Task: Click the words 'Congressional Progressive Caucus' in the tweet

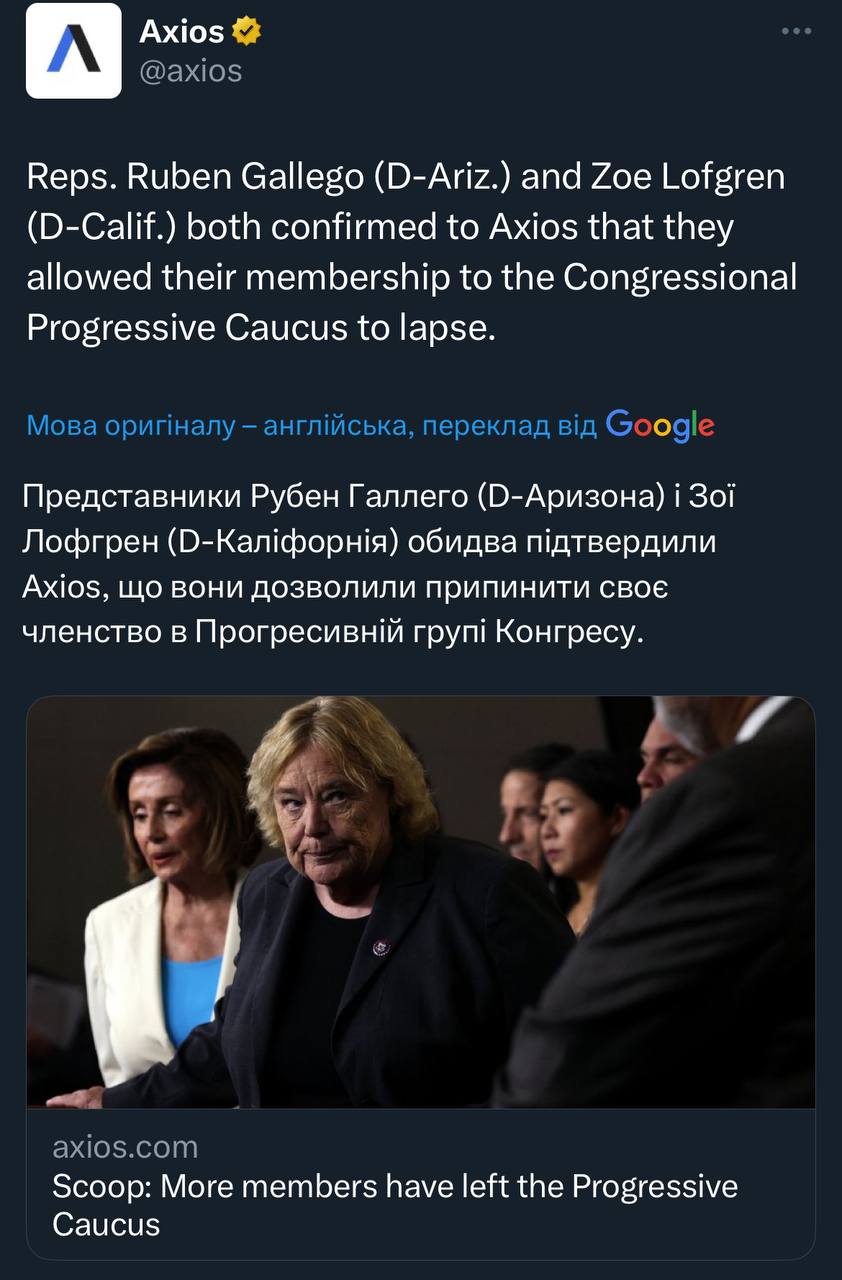Action: [x=412, y=302]
